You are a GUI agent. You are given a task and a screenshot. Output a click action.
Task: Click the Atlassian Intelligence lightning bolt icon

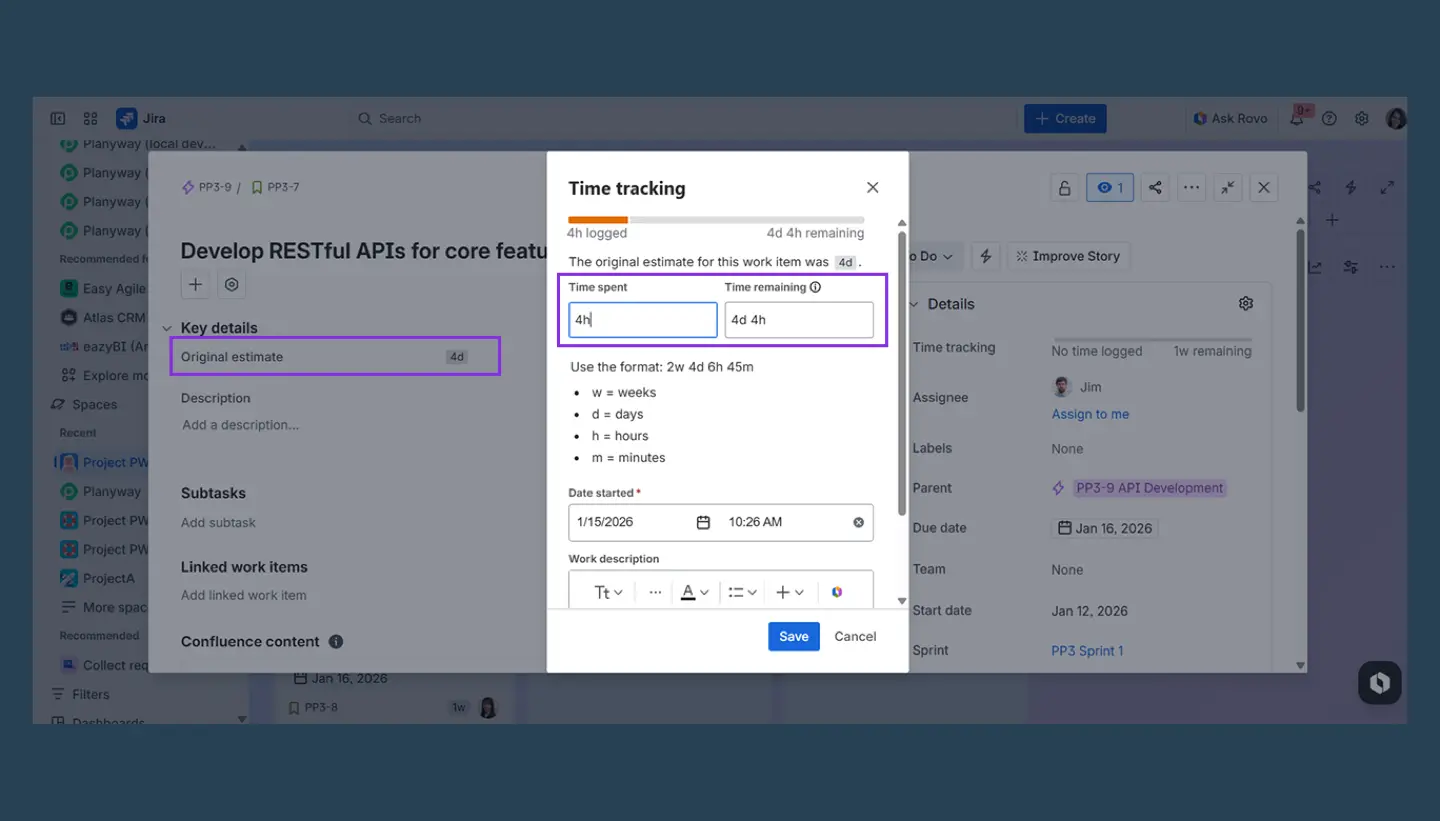point(985,256)
